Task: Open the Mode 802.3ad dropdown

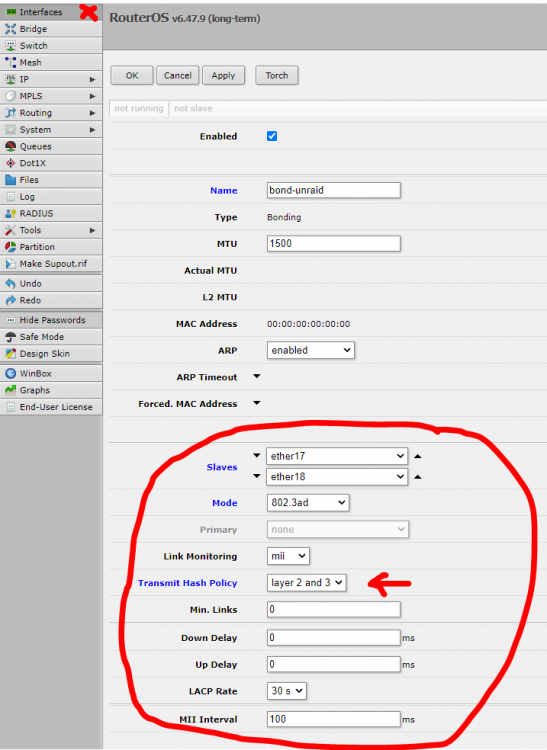Action: click(308, 503)
